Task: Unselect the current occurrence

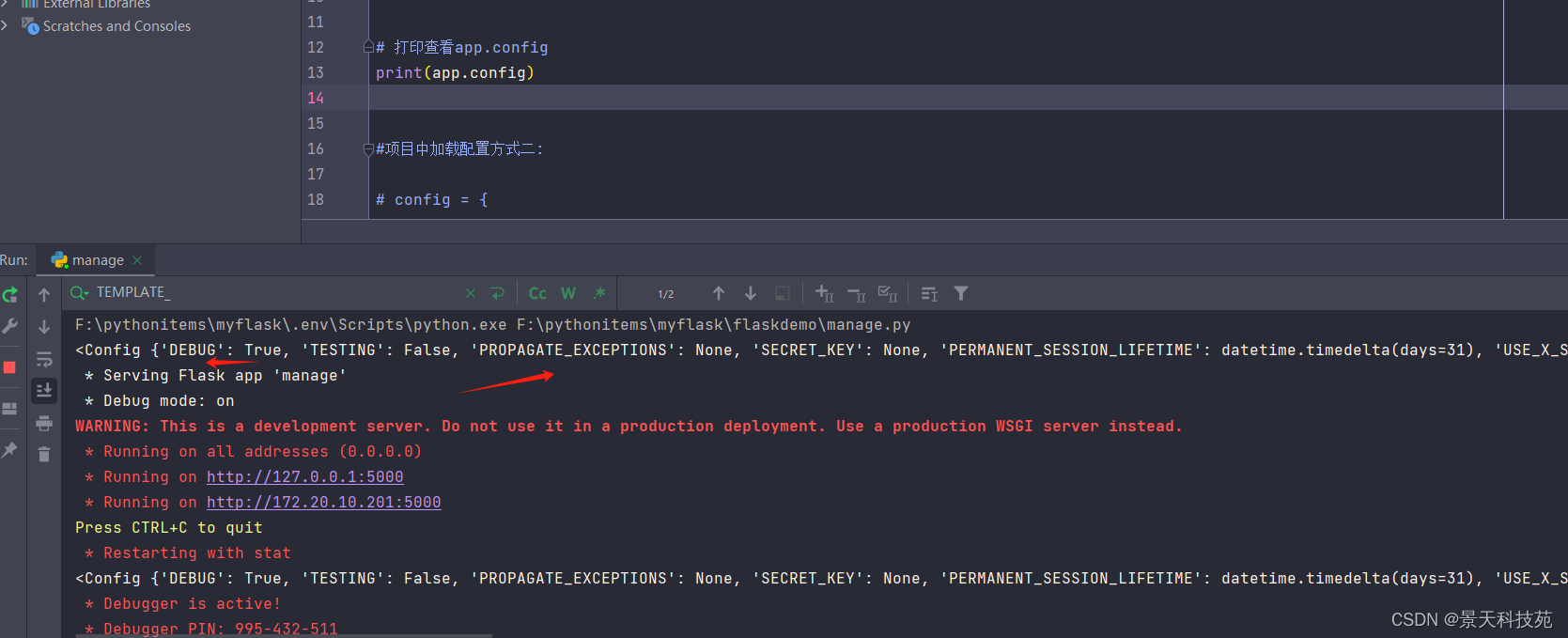Action: click(x=857, y=294)
